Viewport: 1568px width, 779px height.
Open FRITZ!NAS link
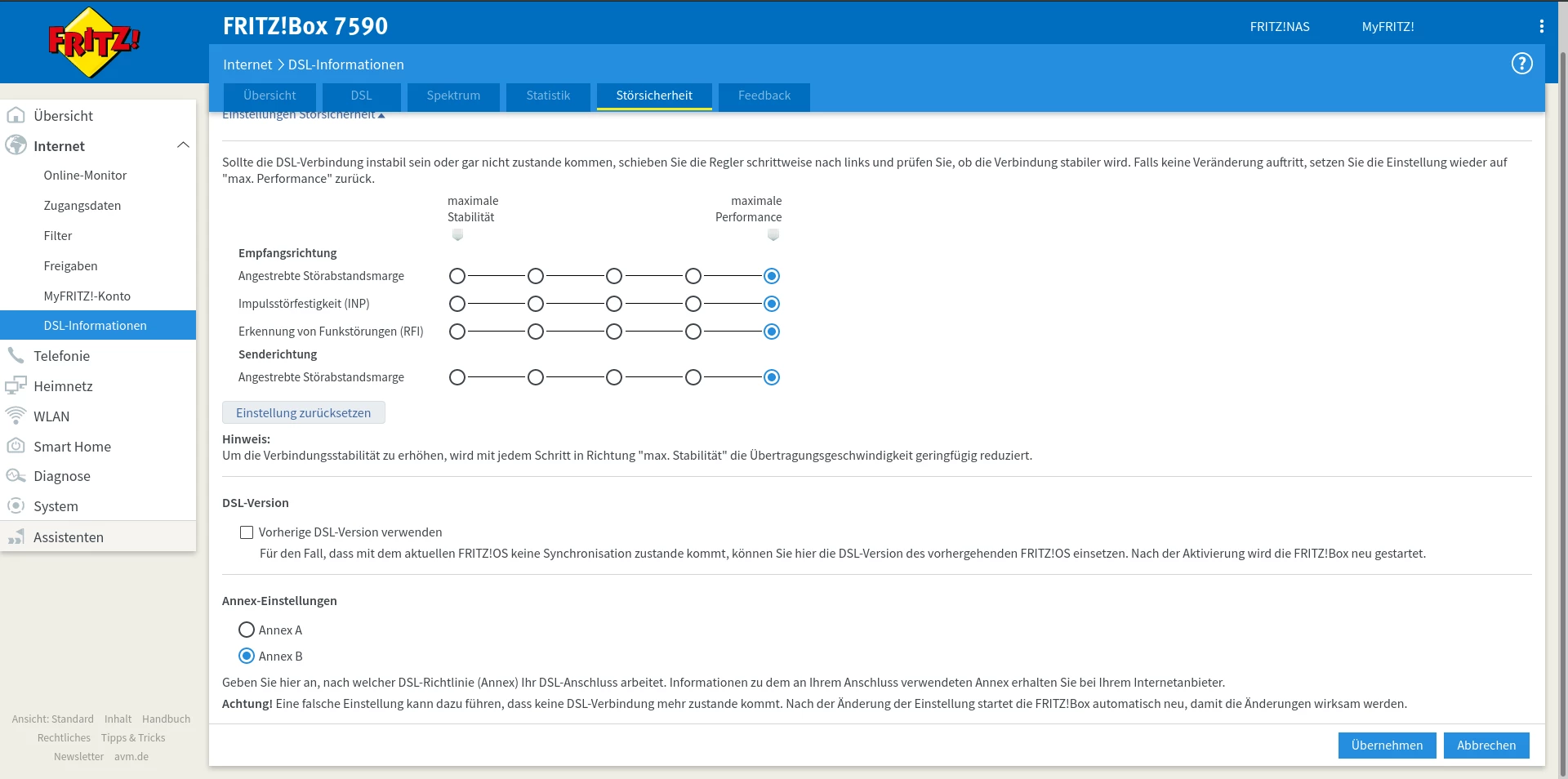1280,27
